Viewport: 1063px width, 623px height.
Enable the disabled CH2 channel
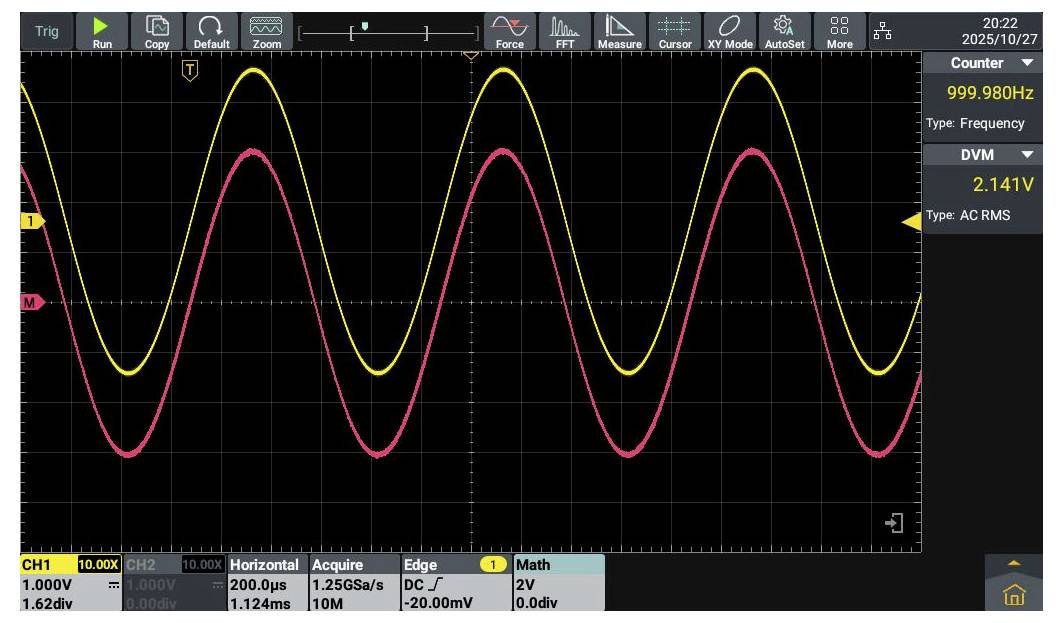pyautogui.click(x=174, y=583)
